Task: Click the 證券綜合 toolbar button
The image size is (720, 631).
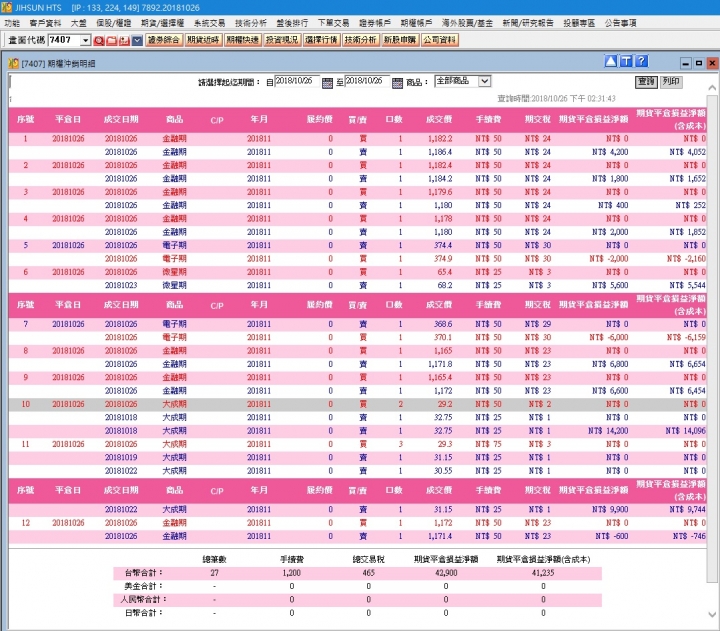Action: (163, 40)
